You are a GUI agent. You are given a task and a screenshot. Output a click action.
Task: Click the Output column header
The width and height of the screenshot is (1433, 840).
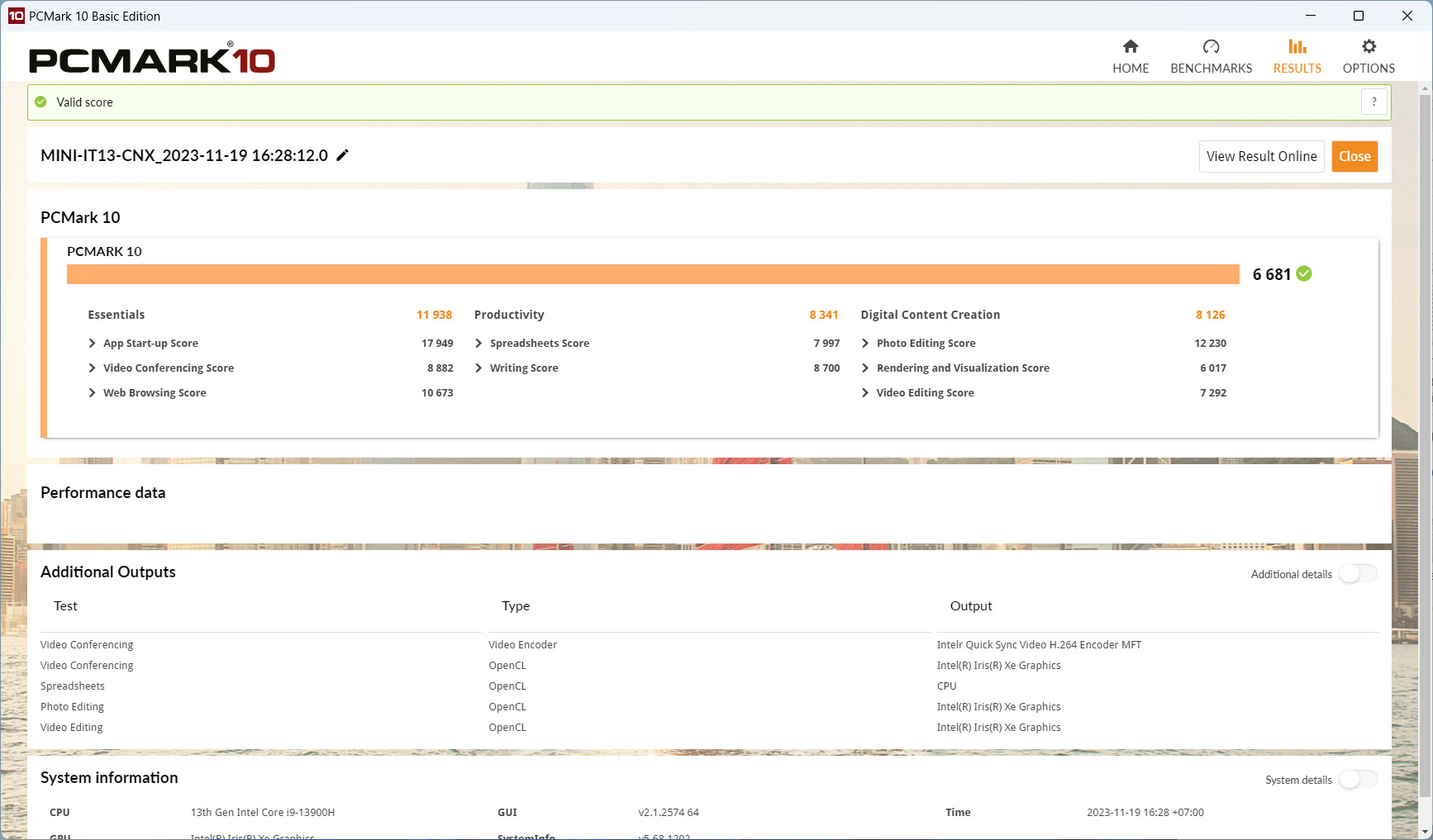tap(971, 606)
